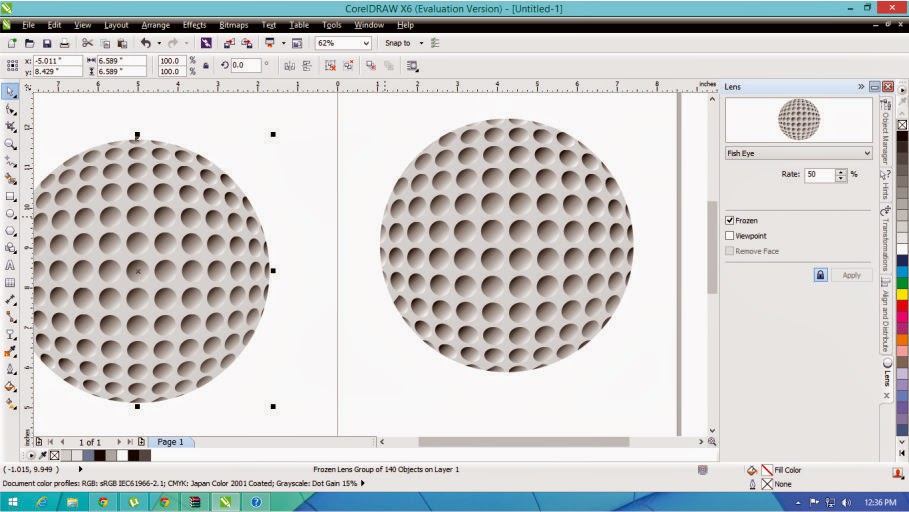This screenshot has width=909, height=512.
Task: Open the Windows Start button
Action: [13, 502]
